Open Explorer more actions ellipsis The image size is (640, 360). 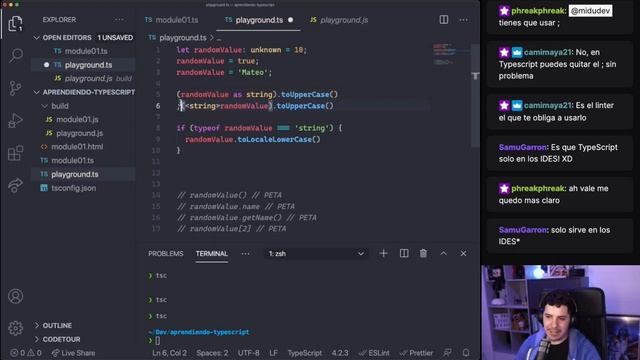pyautogui.click(x=119, y=20)
